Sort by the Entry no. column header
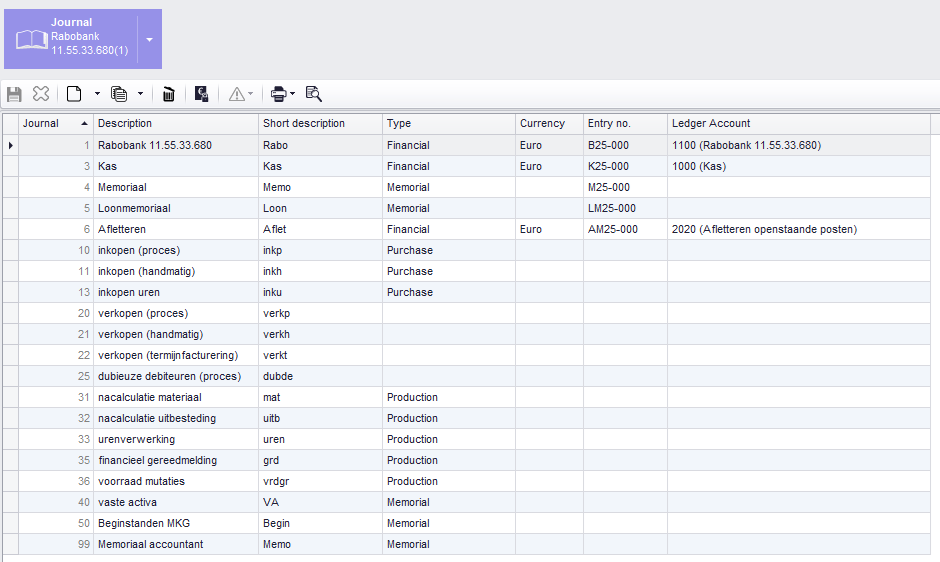 [625, 124]
